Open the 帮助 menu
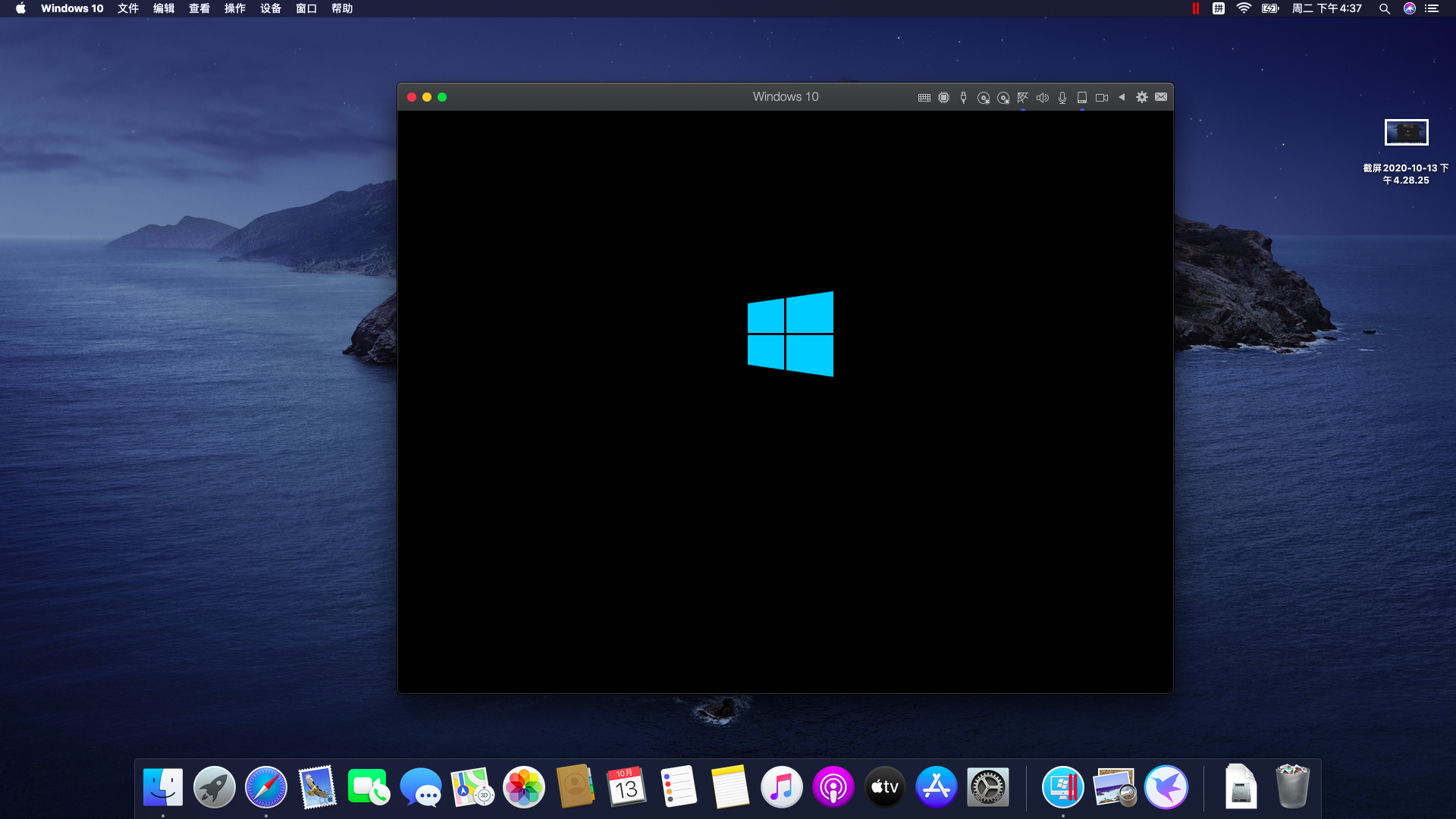1456x819 pixels. coord(342,8)
